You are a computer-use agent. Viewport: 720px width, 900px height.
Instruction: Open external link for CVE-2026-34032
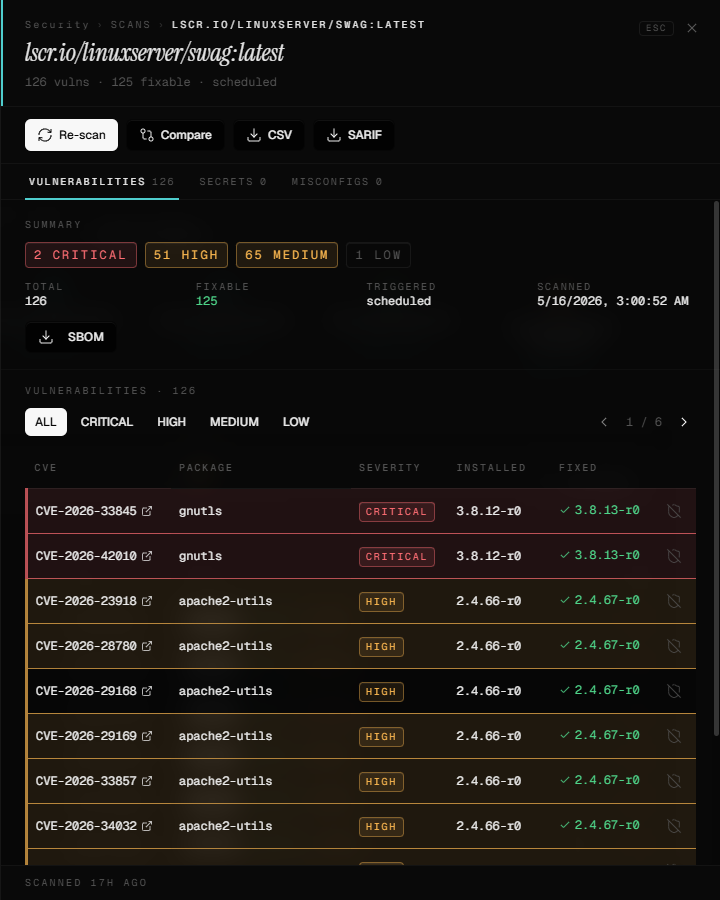(147, 825)
